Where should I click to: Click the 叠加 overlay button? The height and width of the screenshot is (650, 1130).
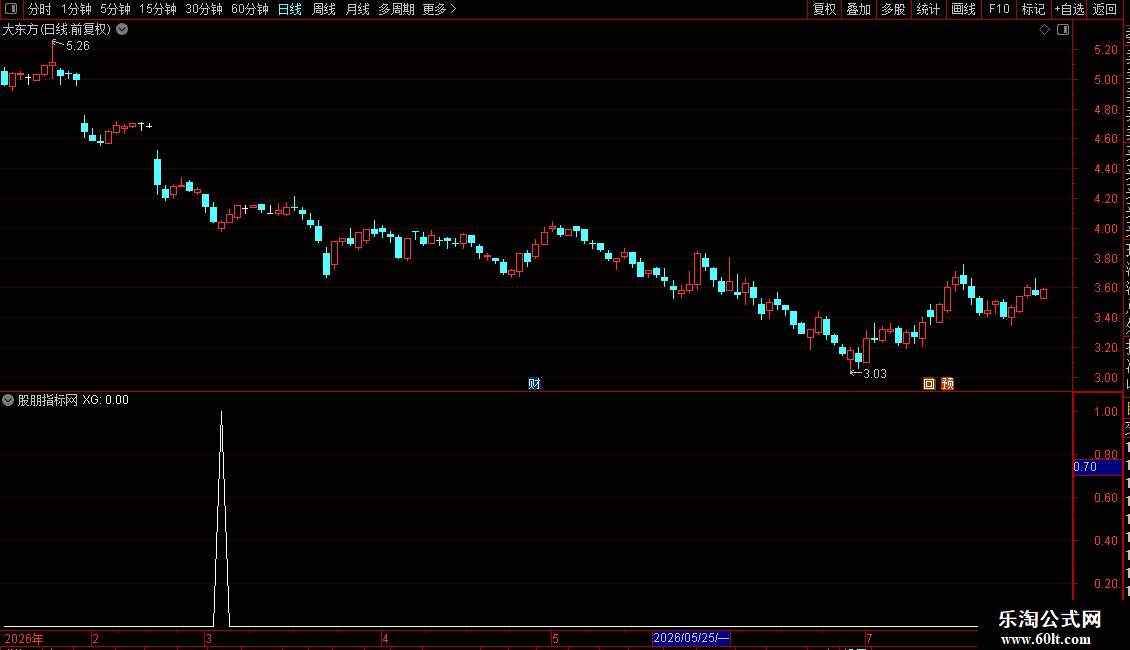[x=858, y=9]
